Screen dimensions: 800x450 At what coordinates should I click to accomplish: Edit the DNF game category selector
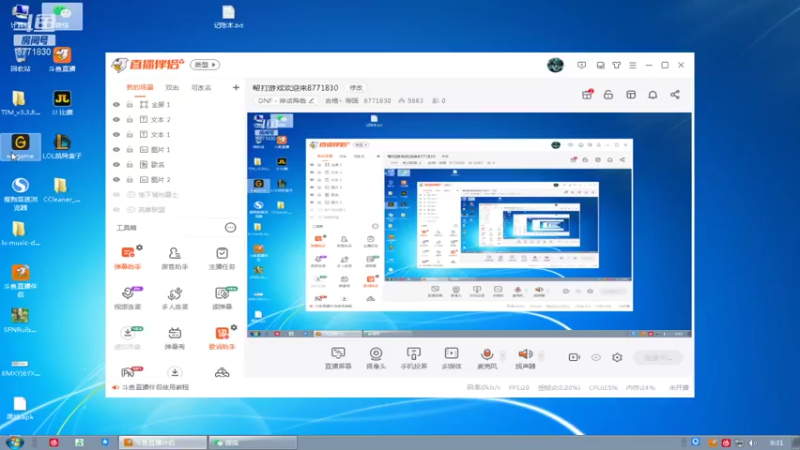(x=285, y=101)
